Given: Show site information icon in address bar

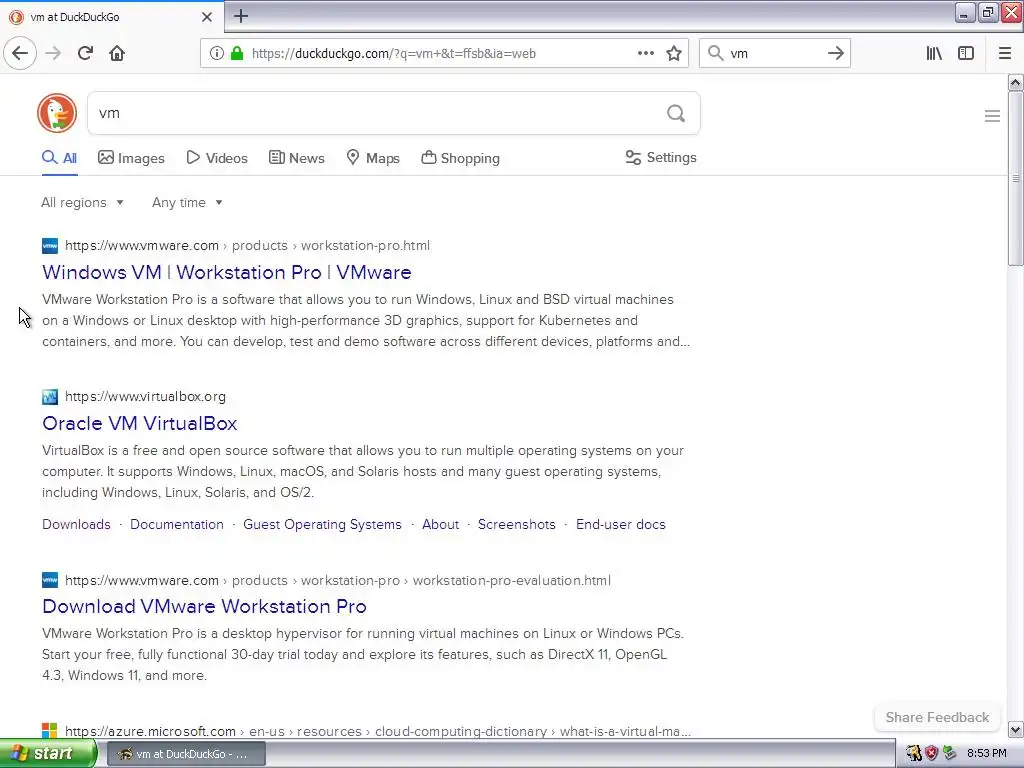Looking at the screenshot, I should pyautogui.click(x=216, y=54).
